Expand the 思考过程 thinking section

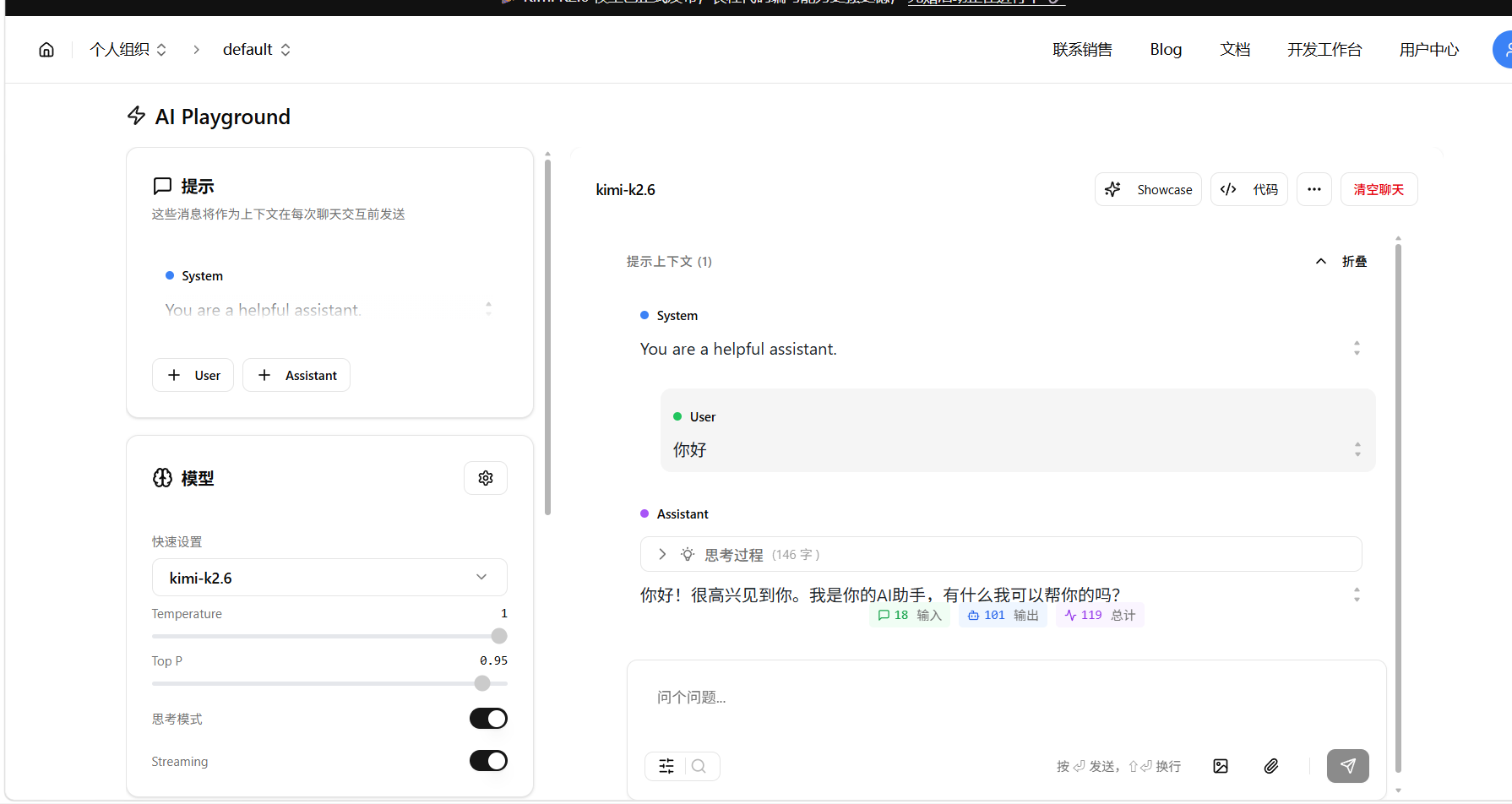pyautogui.click(x=1001, y=554)
